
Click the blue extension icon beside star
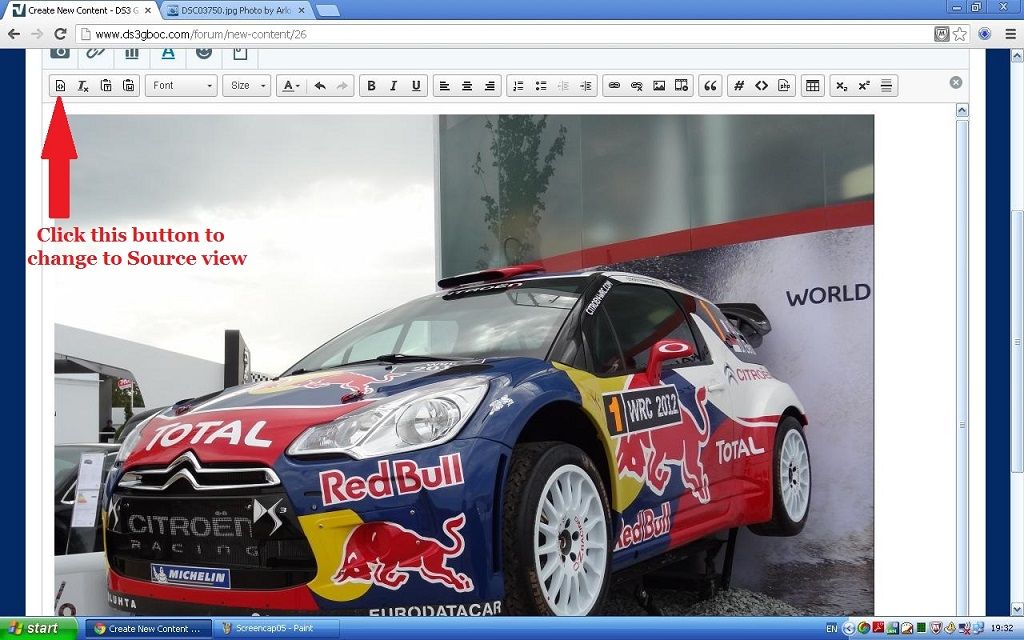[984, 34]
